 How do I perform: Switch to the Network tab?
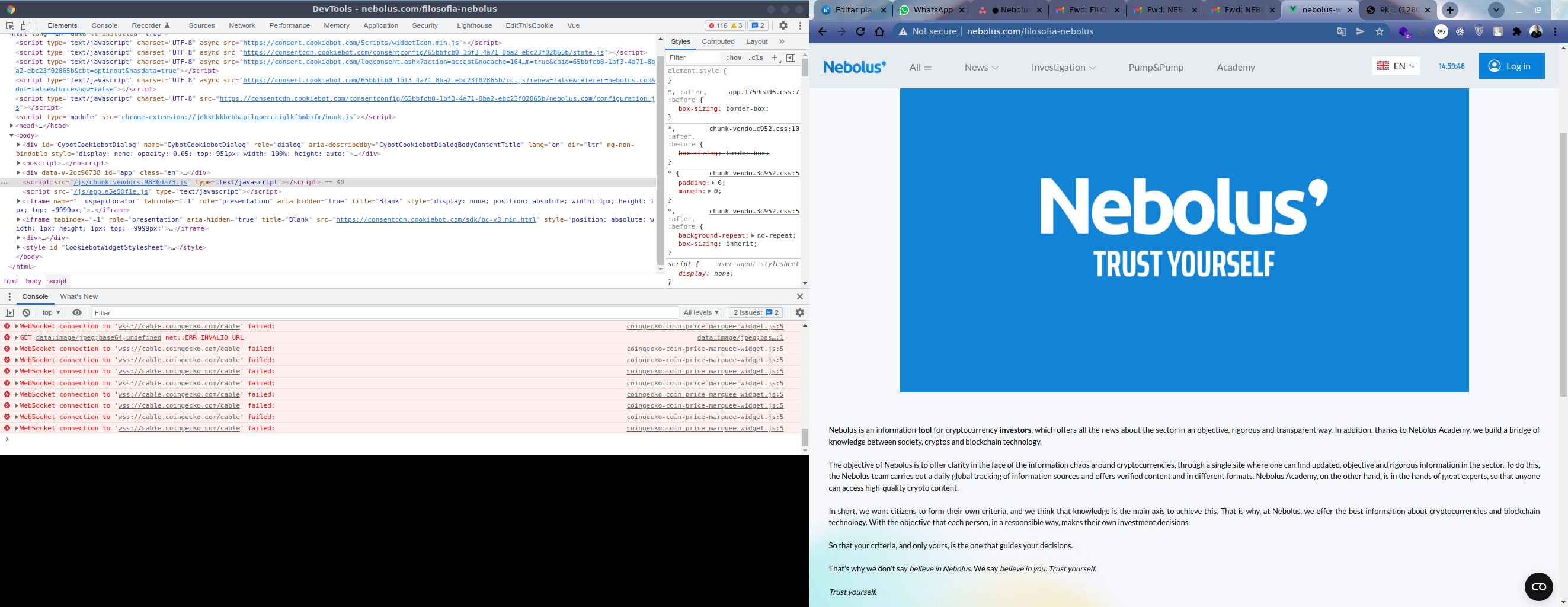tap(242, 25)
